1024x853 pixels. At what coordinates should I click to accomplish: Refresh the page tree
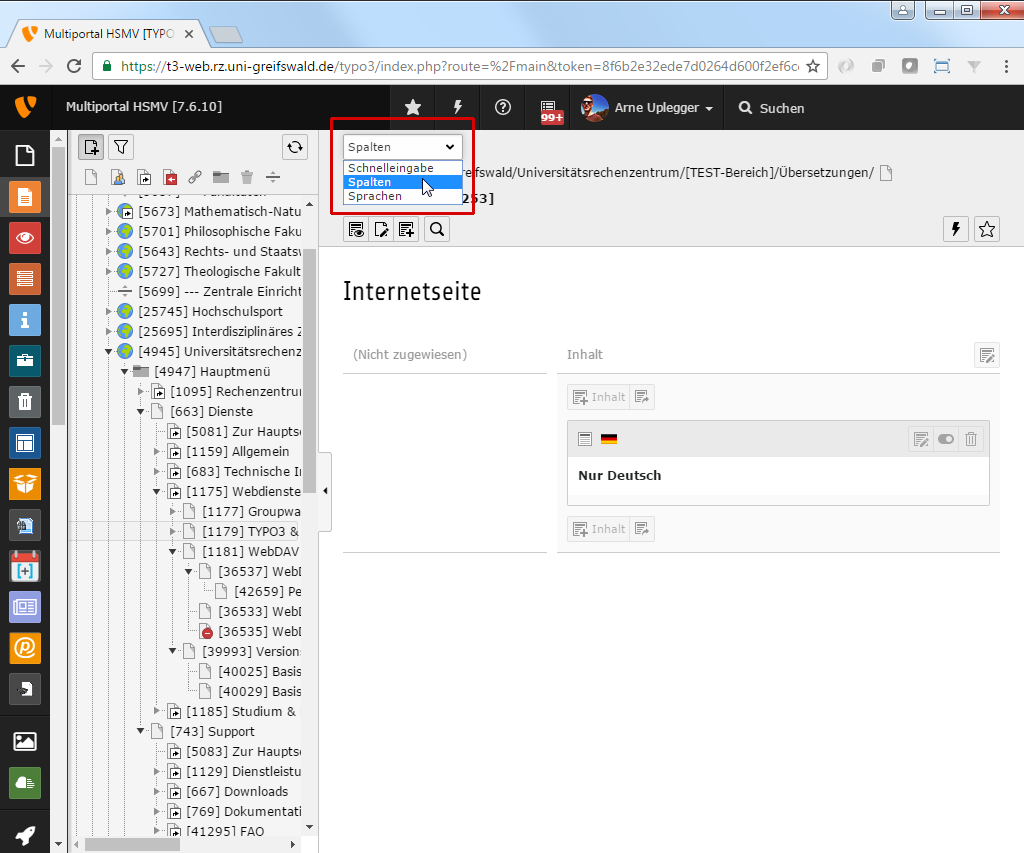[295, 148]
